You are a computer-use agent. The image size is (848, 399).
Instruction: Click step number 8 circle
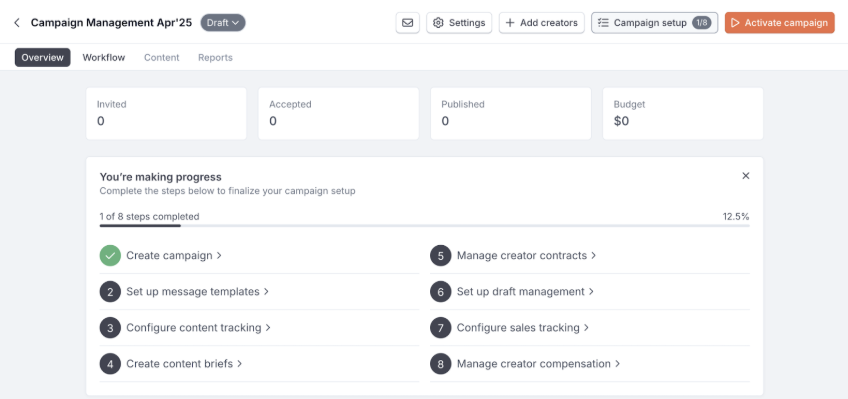click(441, 364)
